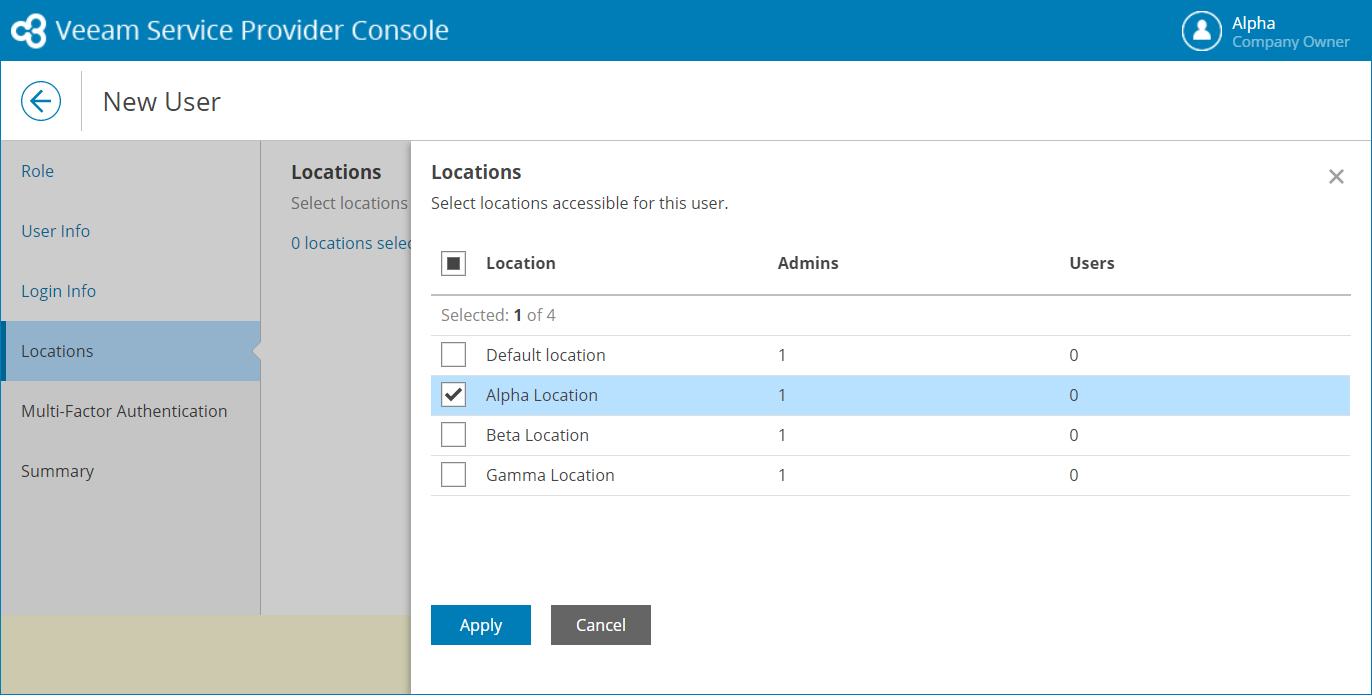
Task: Jump to the Summary step
Action: [x=57, y=471]
